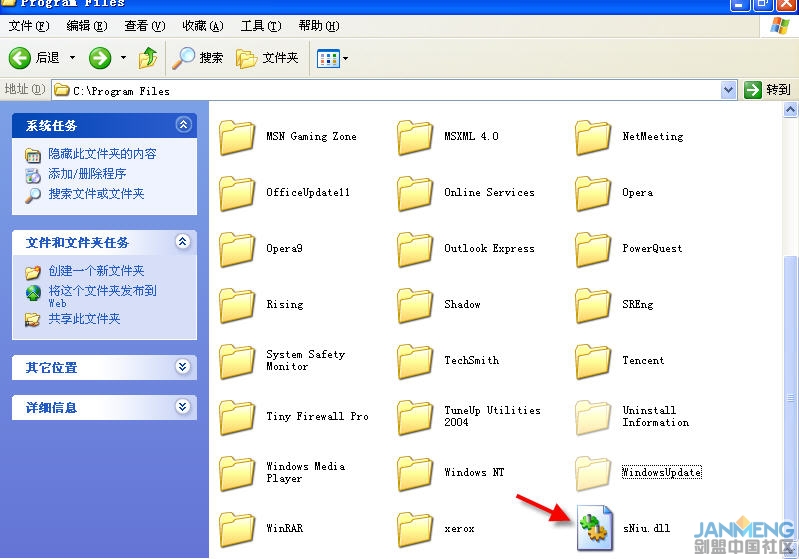Click the WindowsUpdate folder name label
Image resolution: width=799 pixels, height=559 pixels.
pyautogui.click(x=661, y=472)
